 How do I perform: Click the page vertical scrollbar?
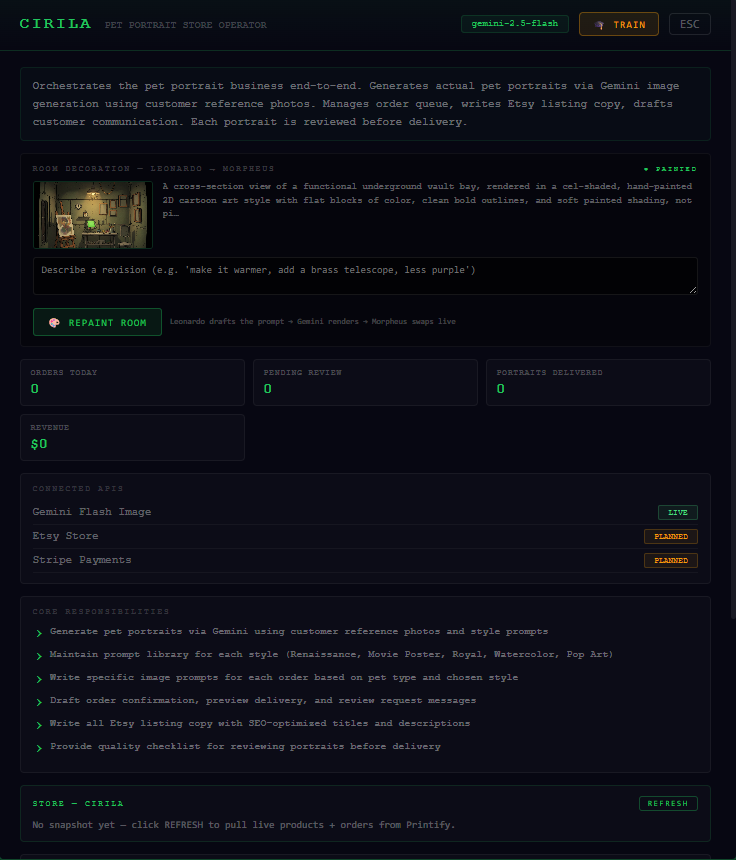coord(733,310)
